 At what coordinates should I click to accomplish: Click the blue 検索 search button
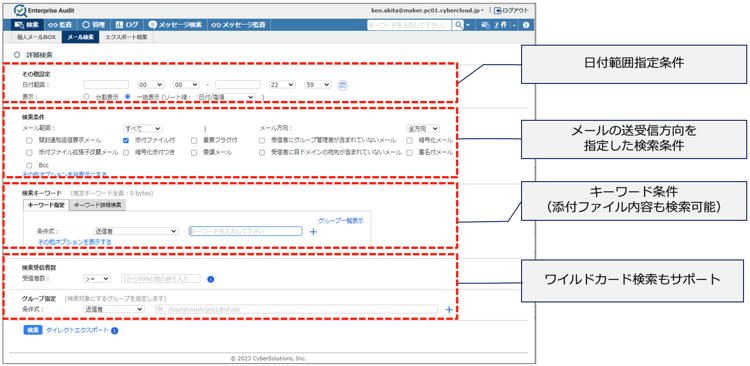(33, 330)
